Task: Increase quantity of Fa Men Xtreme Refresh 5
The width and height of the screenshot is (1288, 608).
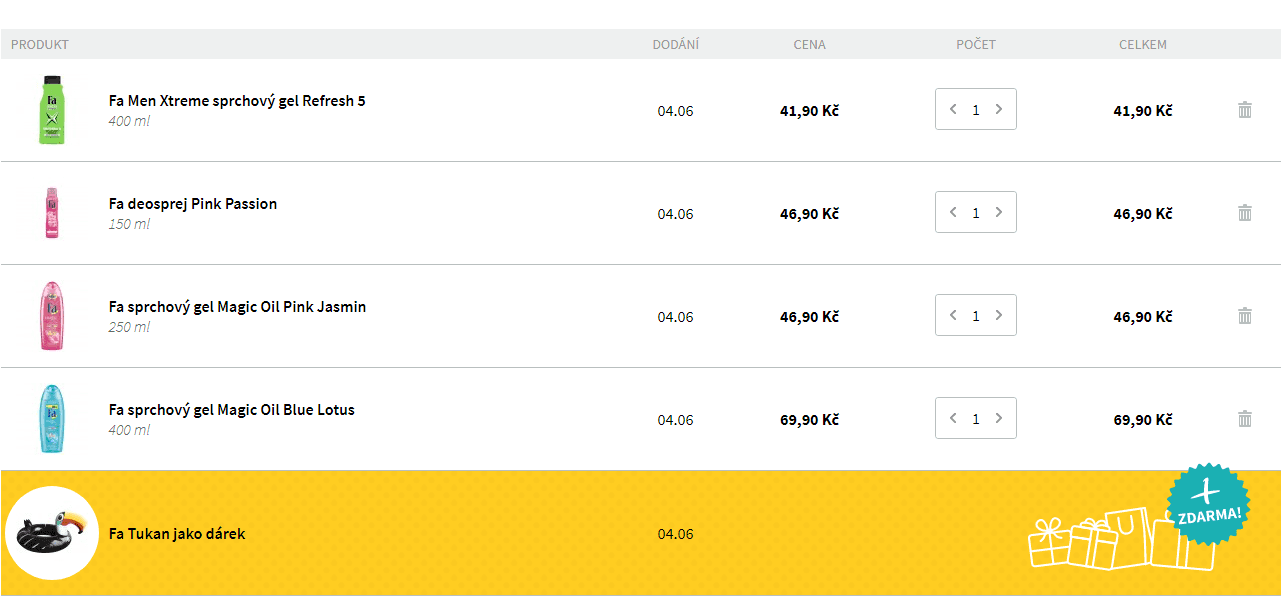Action: coord(998,109)
